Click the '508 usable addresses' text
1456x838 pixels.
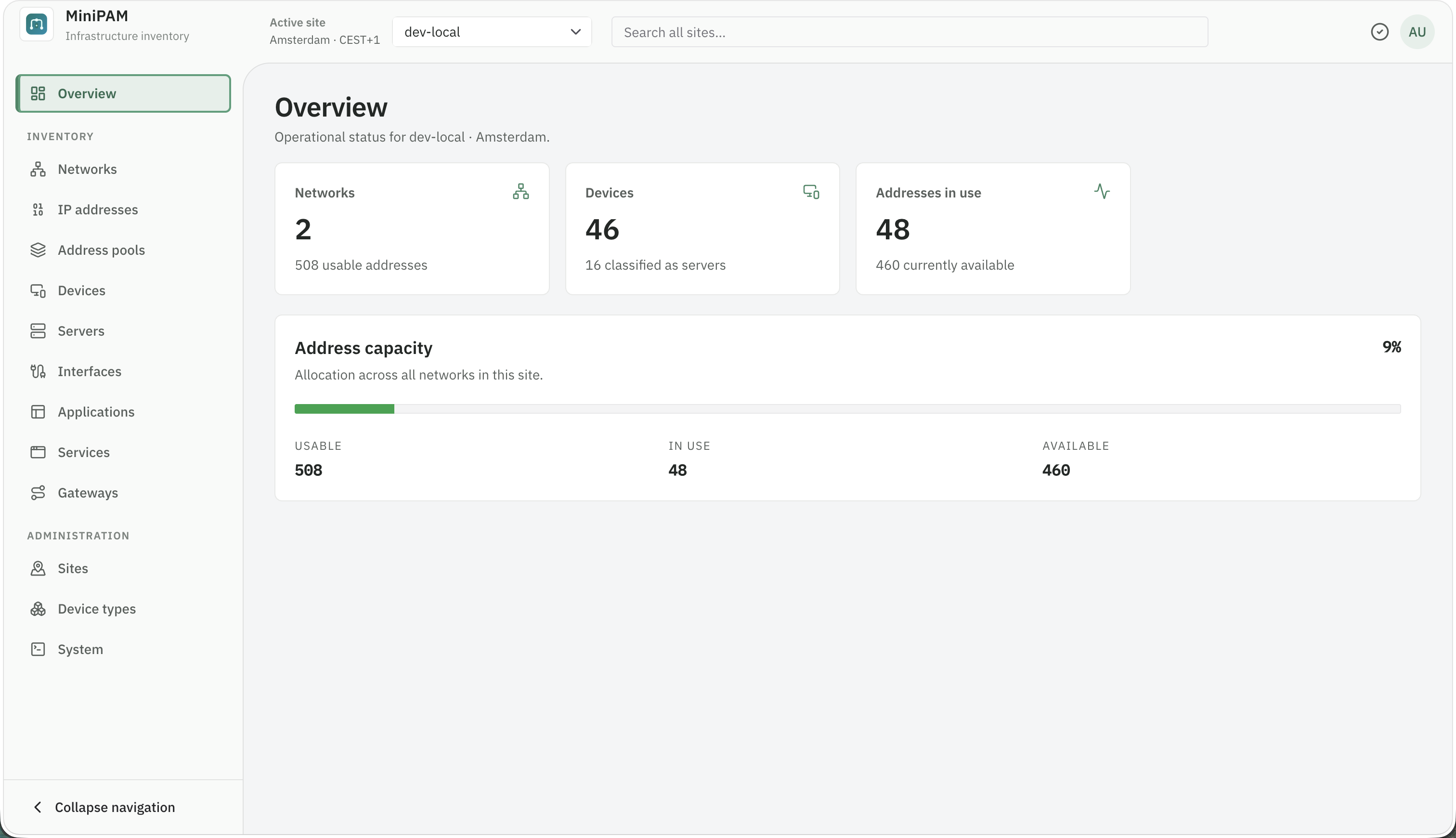coord(361,265)
